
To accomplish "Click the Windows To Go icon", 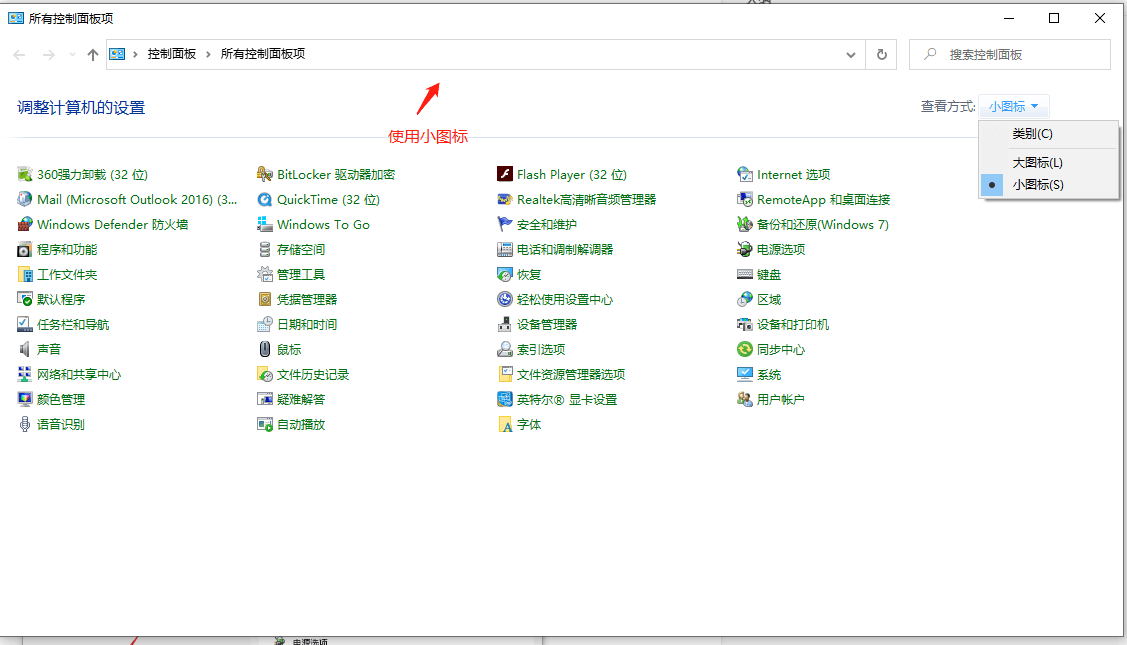I will 264,224.
